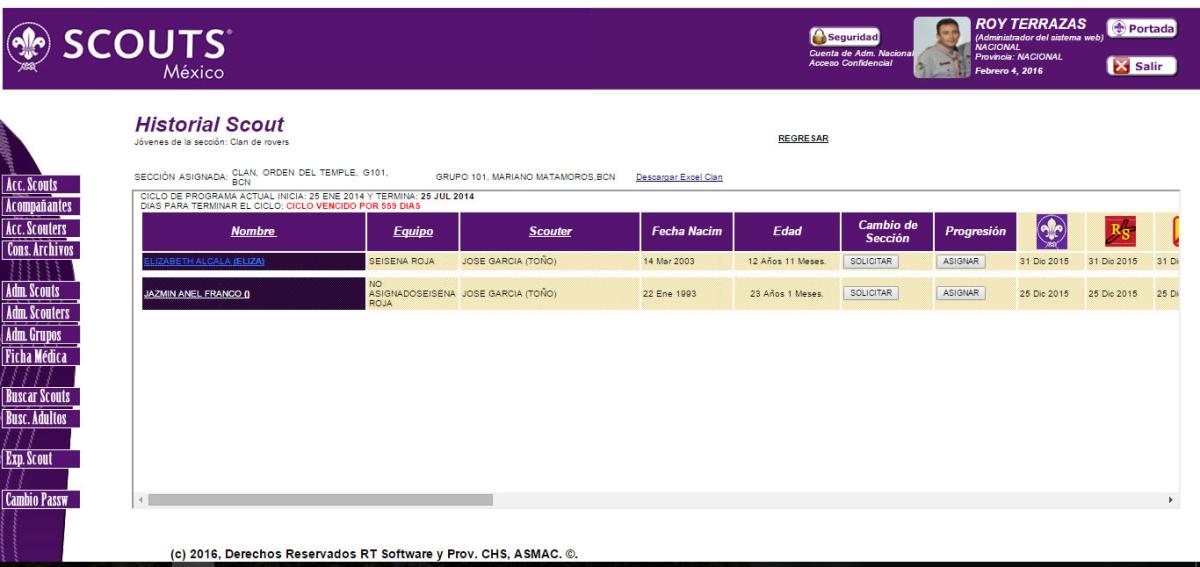
Task: Select Buscar Scouts in the sidebar
Action: tap(39, 397)
